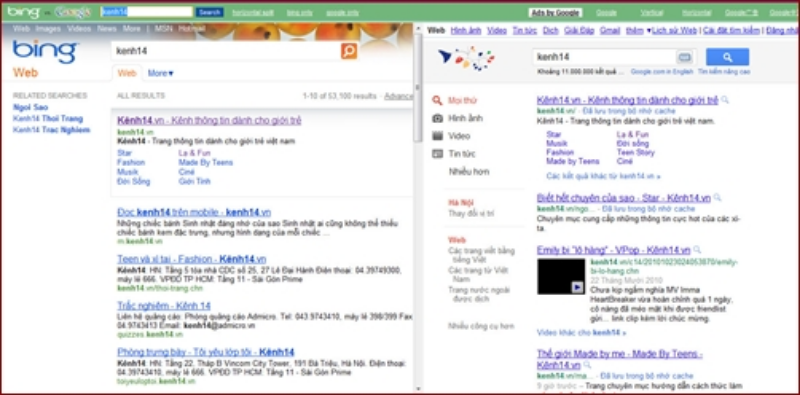
Task: Click the Bing logo
Action: click(x=45, y=52)
